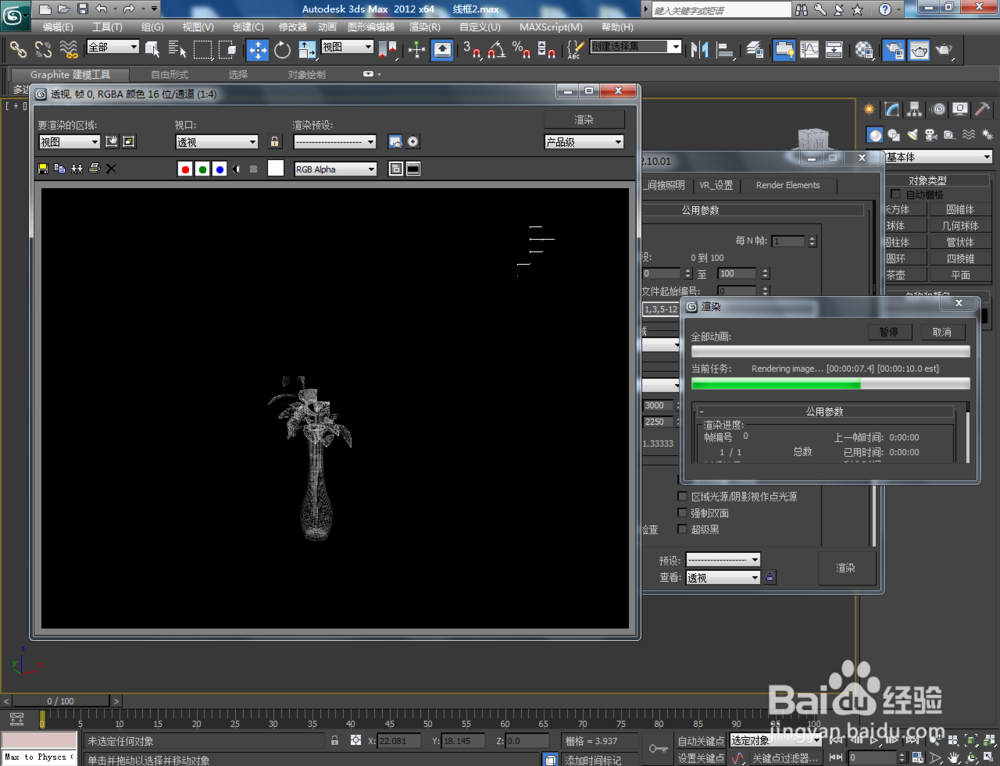The width and height of the screenshot is (1000, 766).
Task: Open the 编辑(E) menu
Action: tap(58, 27)
